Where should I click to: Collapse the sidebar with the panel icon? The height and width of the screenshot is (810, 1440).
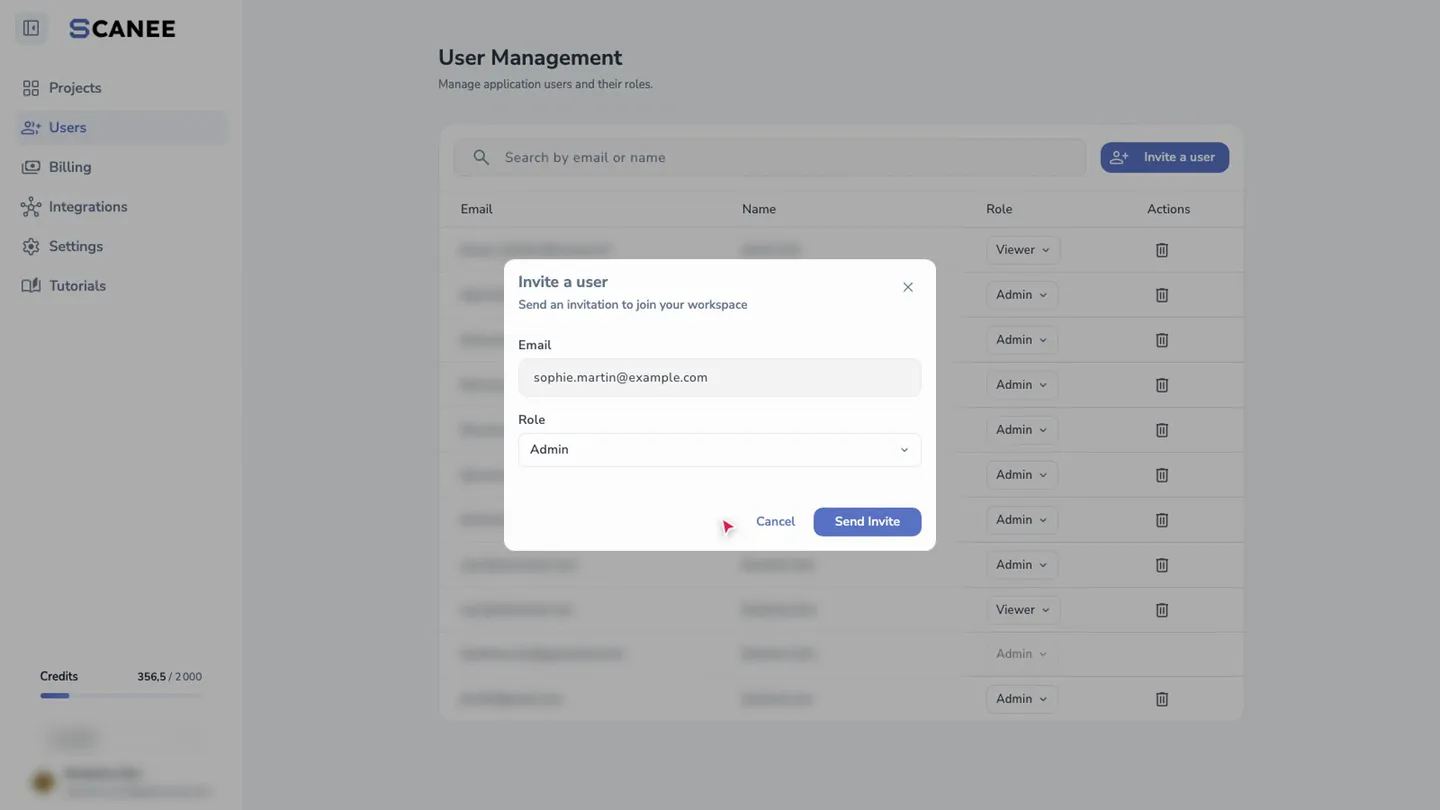click(31, 28)
